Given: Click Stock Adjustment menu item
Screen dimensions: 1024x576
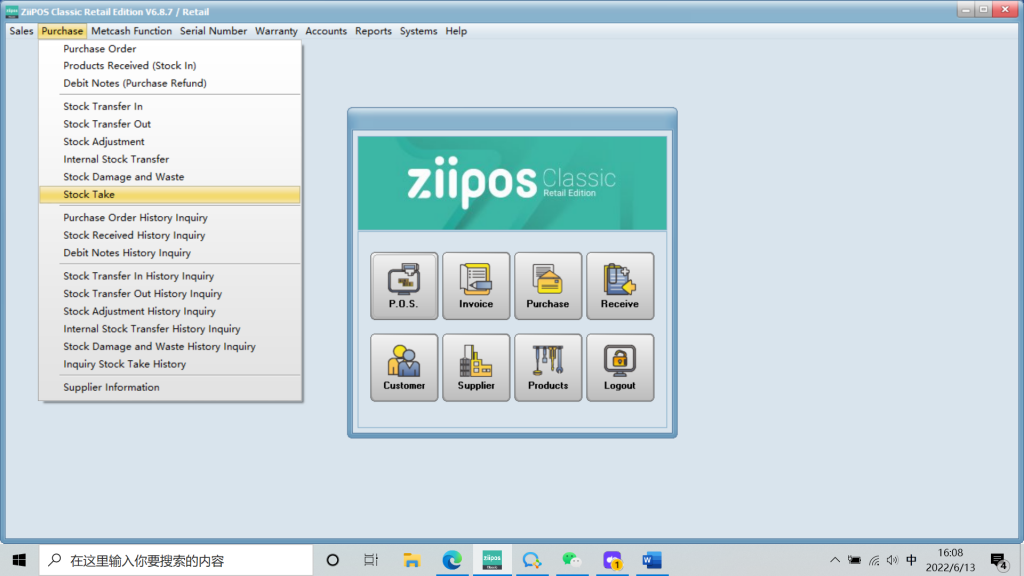Looking at the screenshot, I should point(104,142).
